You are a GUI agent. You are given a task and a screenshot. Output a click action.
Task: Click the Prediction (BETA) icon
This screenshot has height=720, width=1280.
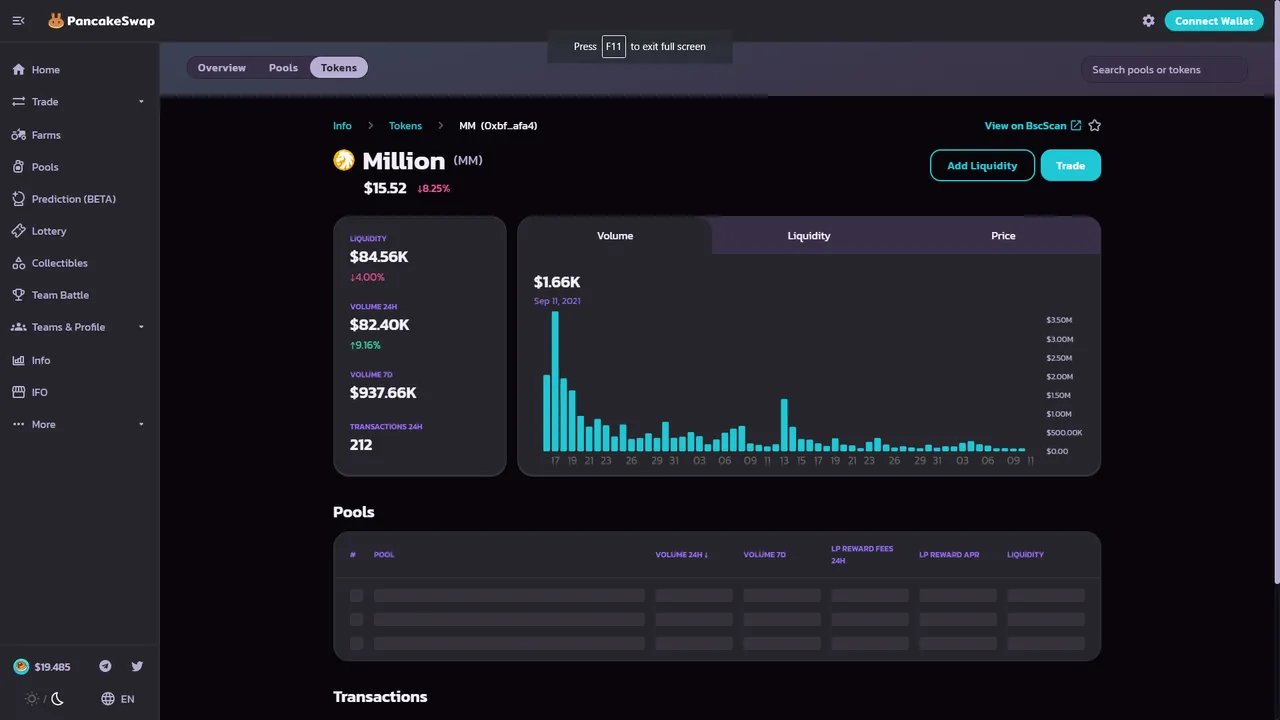tap(18, 199)
